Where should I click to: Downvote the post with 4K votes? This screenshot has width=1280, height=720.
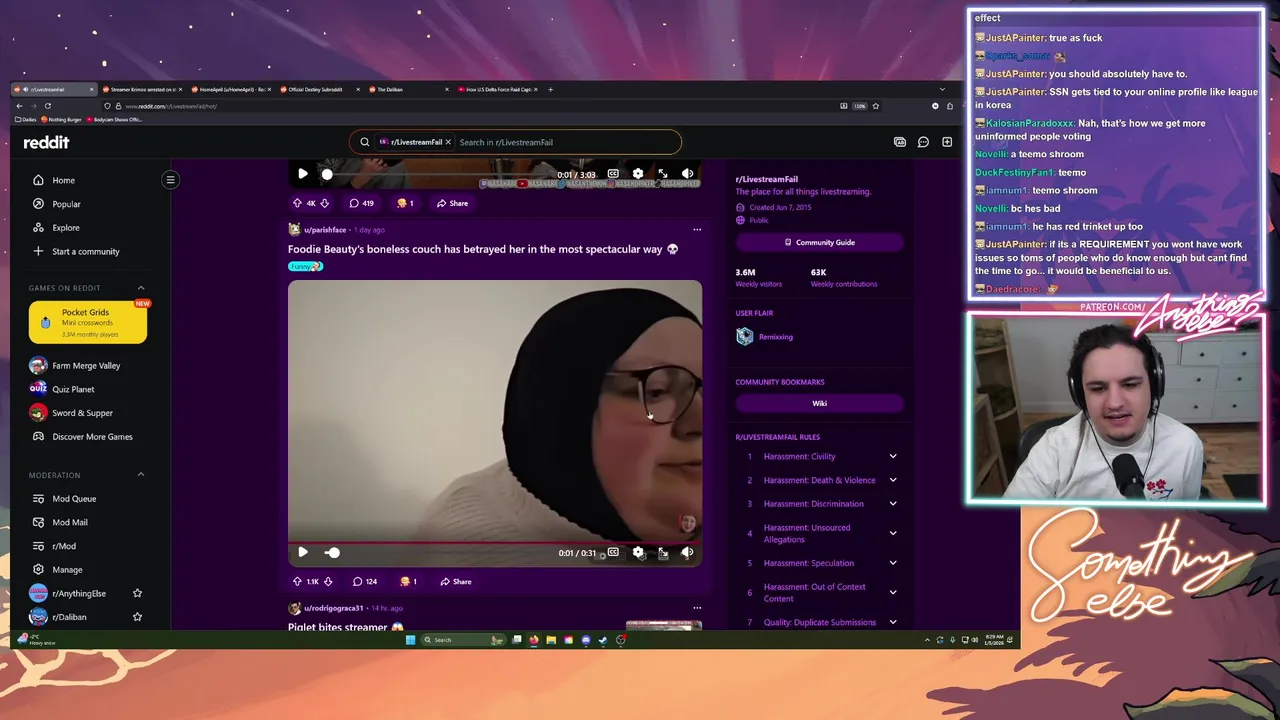click(324, 203)
